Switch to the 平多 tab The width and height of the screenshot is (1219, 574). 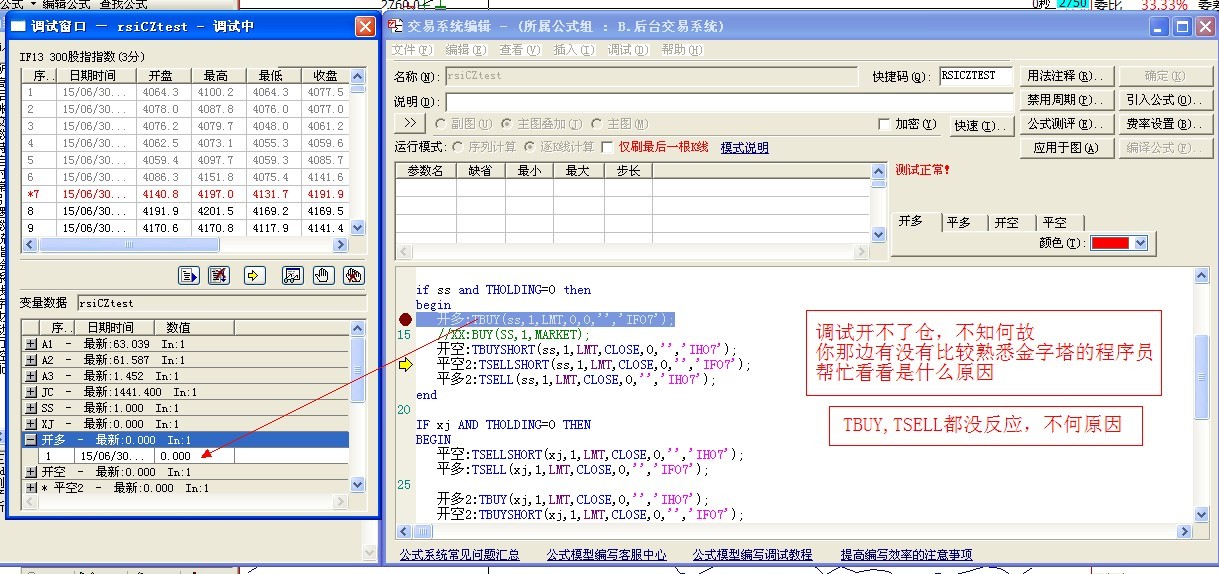pyautogui.click(x=958, y=223)
